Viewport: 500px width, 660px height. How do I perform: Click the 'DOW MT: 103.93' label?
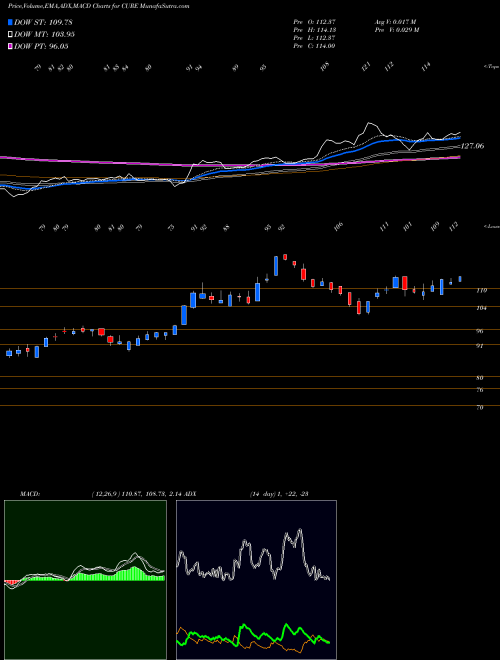click(44, 35)
